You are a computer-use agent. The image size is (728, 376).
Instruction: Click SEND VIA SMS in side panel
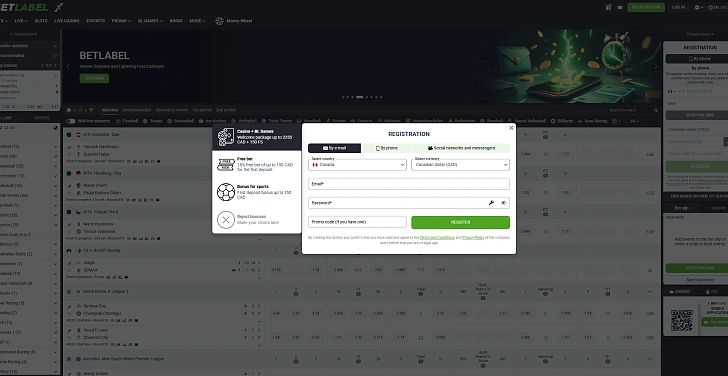tap(699, 115)
